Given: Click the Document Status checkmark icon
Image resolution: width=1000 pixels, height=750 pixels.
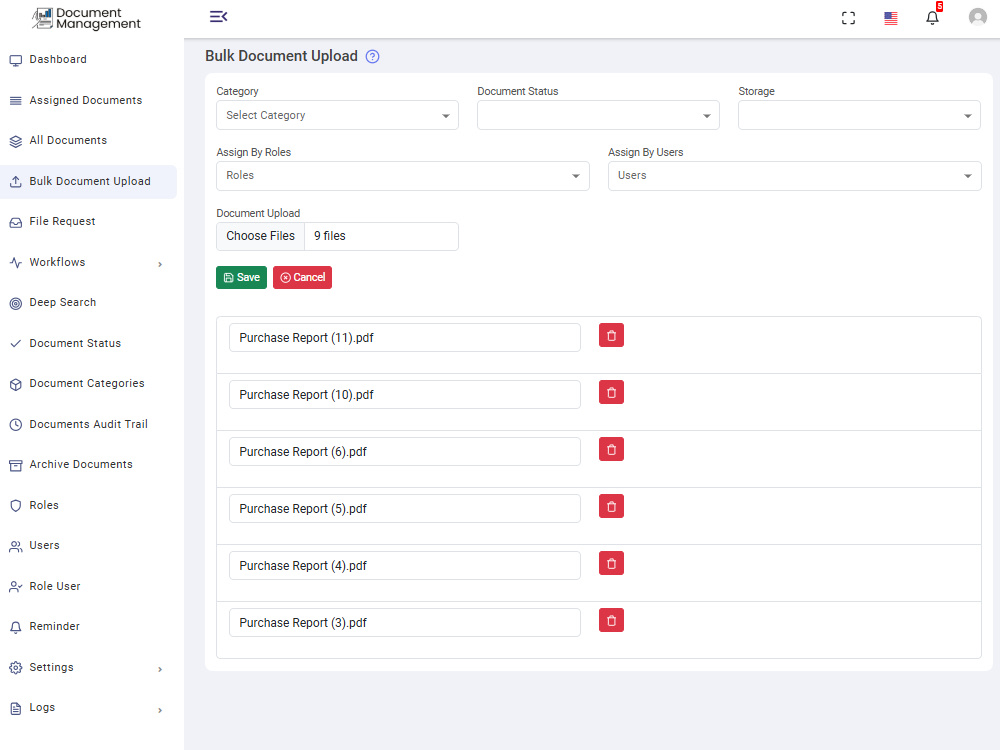Looking at the screenshot, I should click(x=16, y=344).
